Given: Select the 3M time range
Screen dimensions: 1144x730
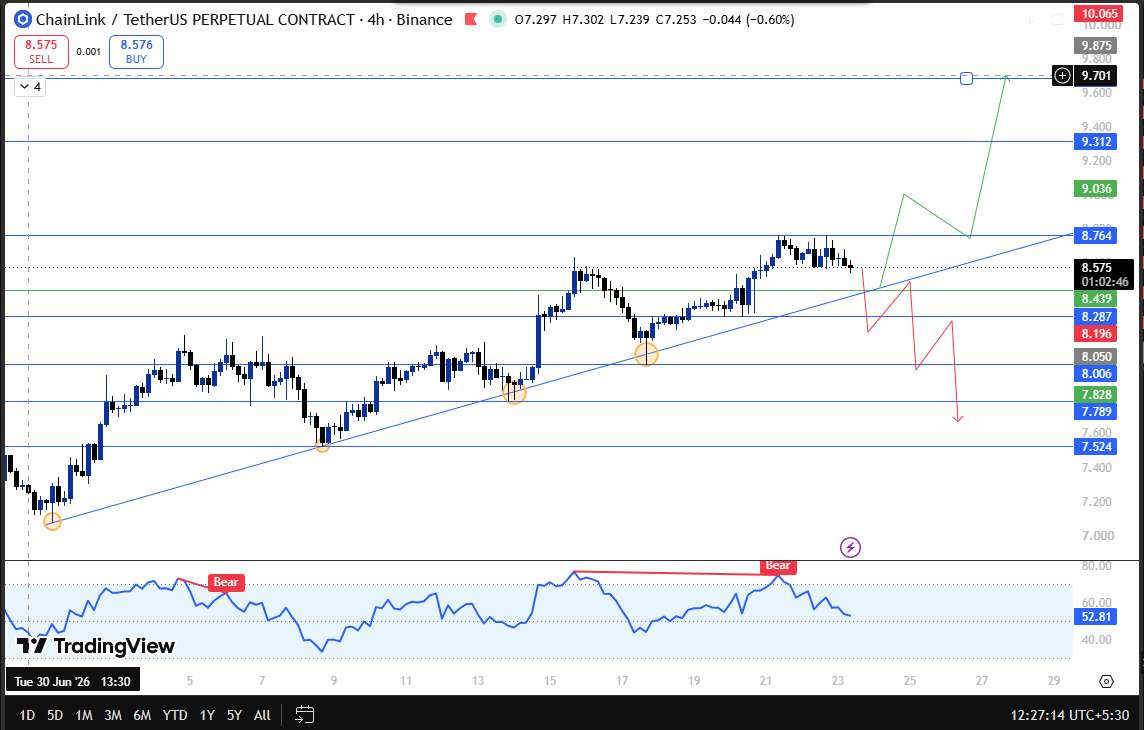Looking at the screenshot, I should tap(113, 715).
